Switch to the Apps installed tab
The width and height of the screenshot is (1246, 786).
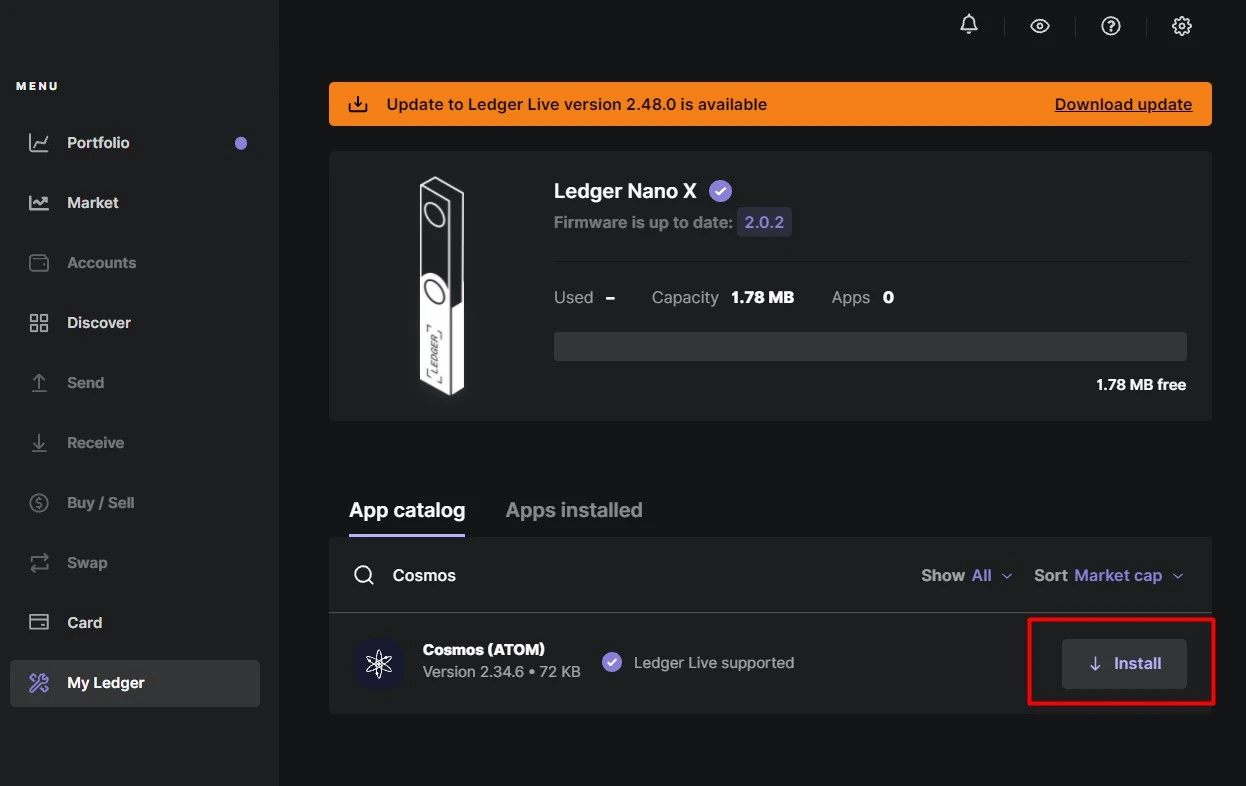574,510
